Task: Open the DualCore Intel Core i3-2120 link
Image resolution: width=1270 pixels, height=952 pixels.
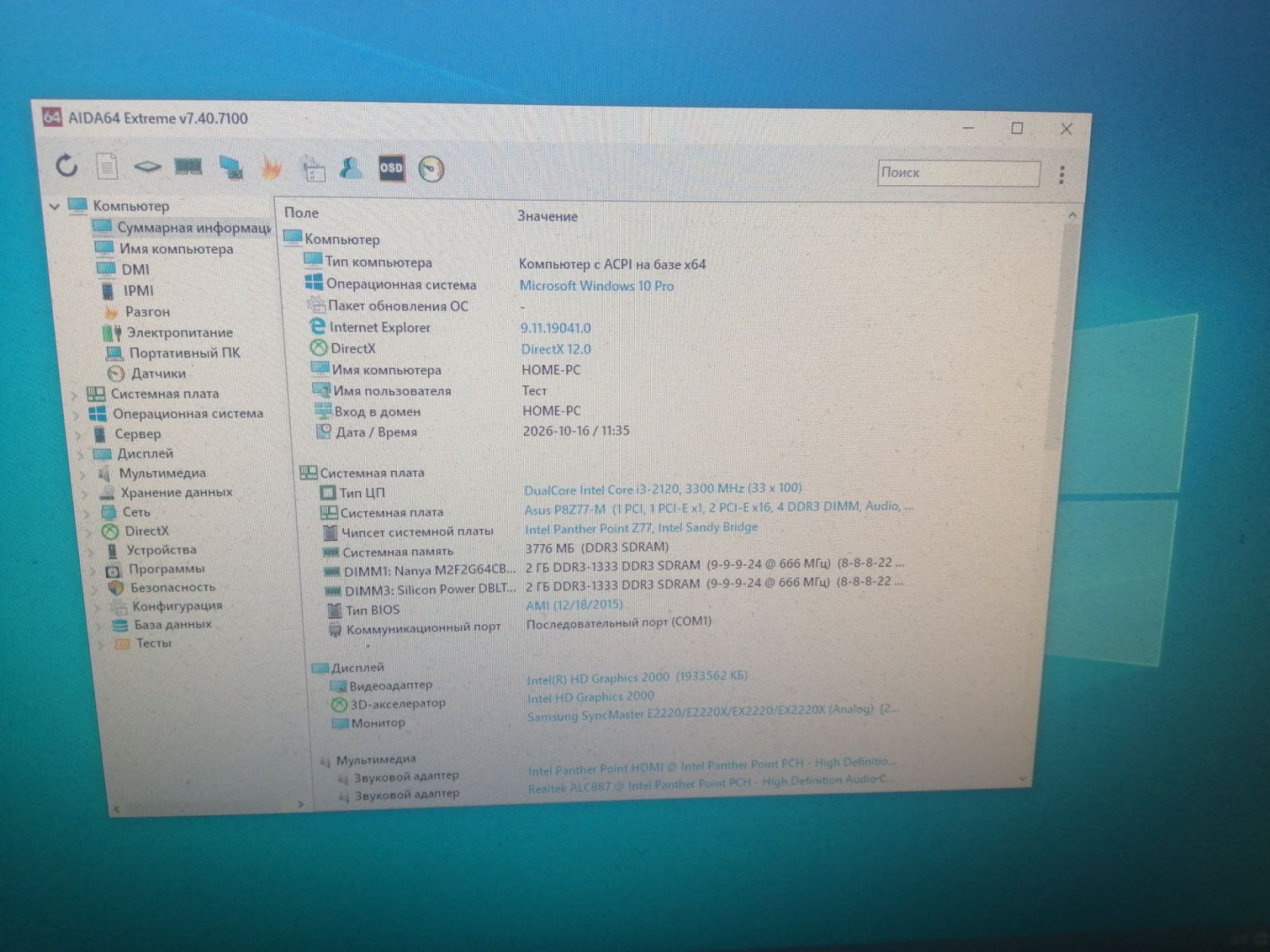Action: coord(663,489)
